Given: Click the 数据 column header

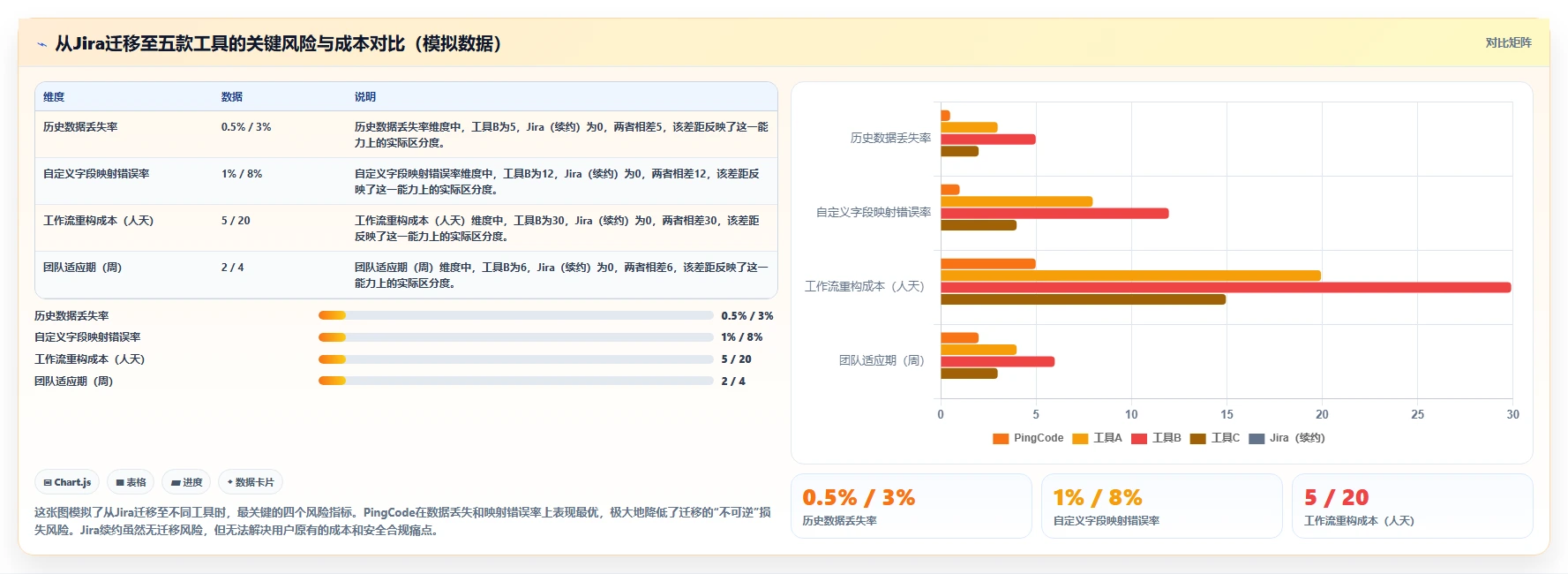Looking at the screenshot, I should [232, 97].
